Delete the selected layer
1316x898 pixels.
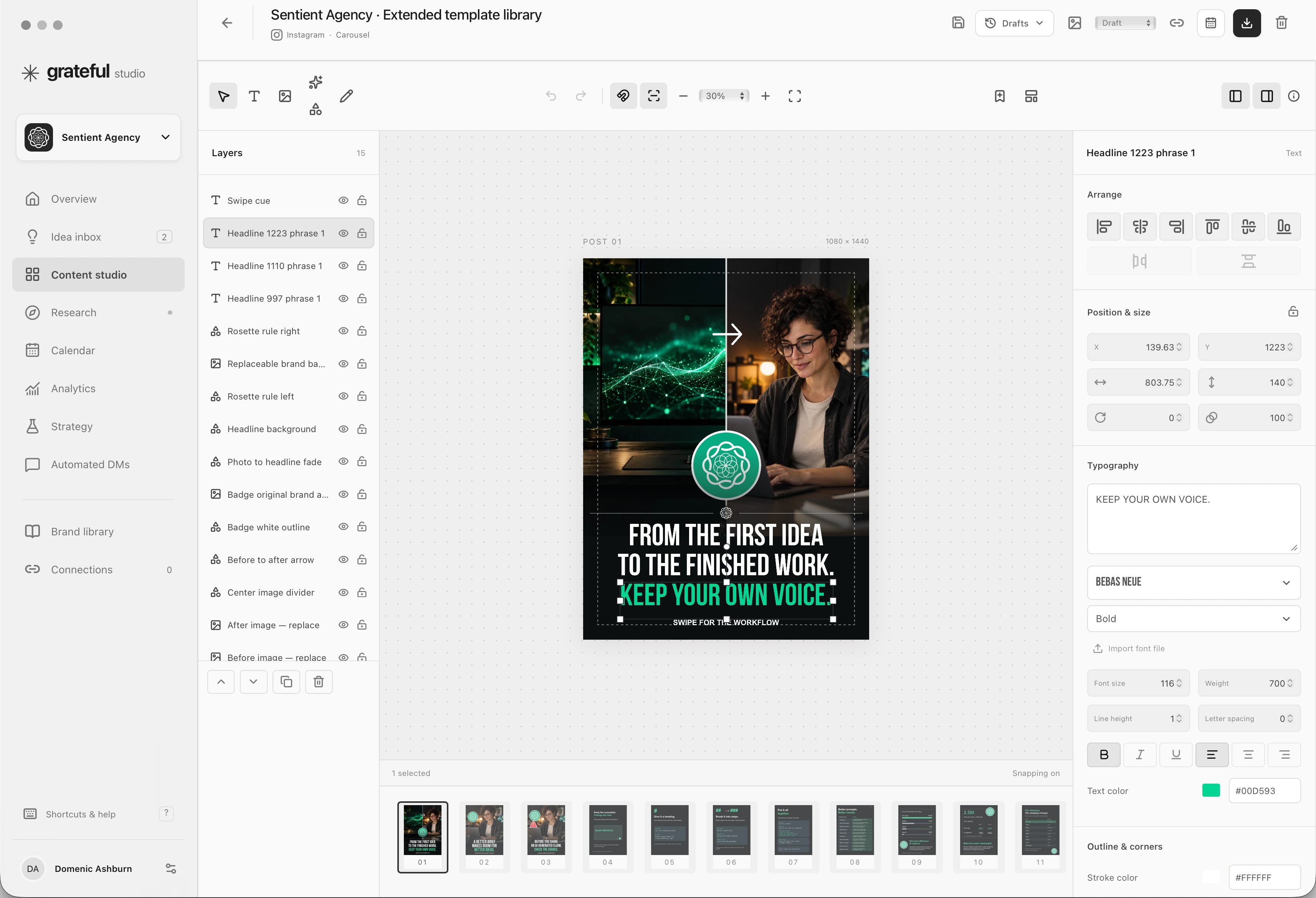[x=319, y=682]
